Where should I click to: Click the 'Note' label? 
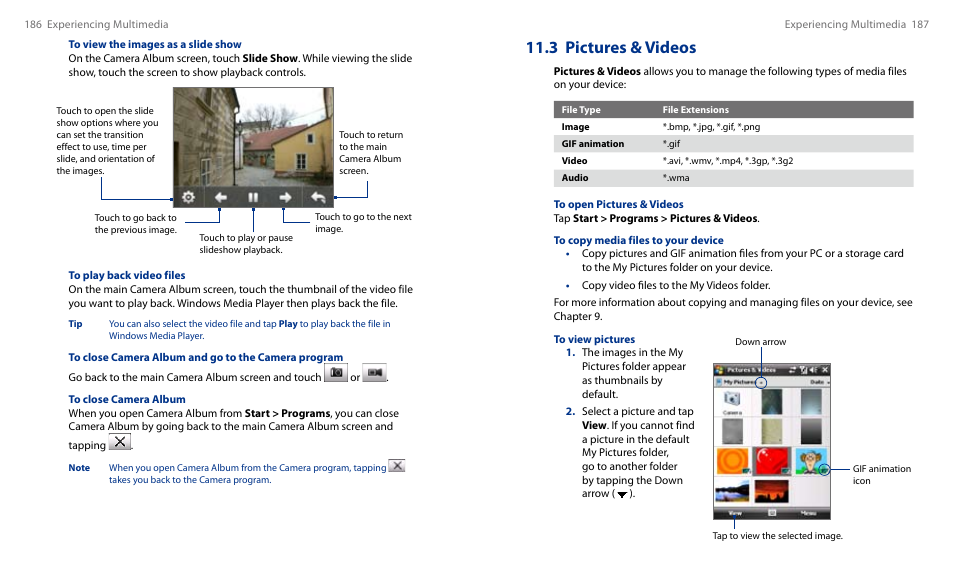[x=79, y=468]
